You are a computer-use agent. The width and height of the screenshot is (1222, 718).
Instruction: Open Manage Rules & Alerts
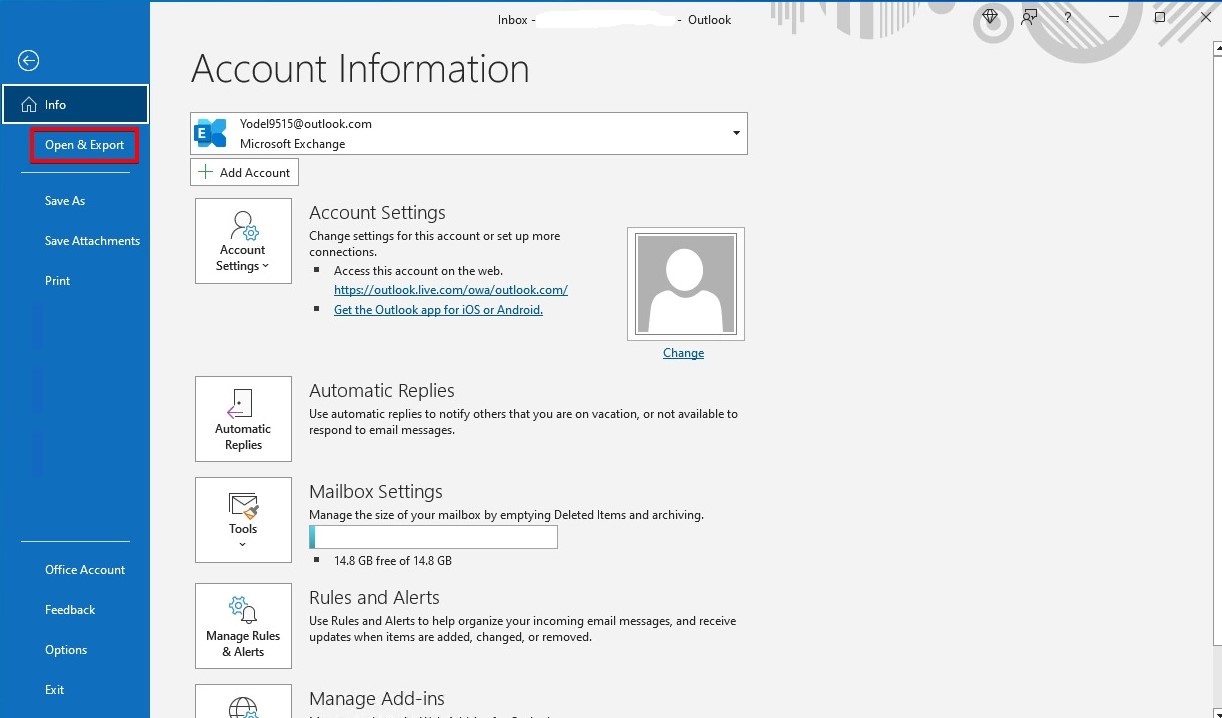coord(243,626)
